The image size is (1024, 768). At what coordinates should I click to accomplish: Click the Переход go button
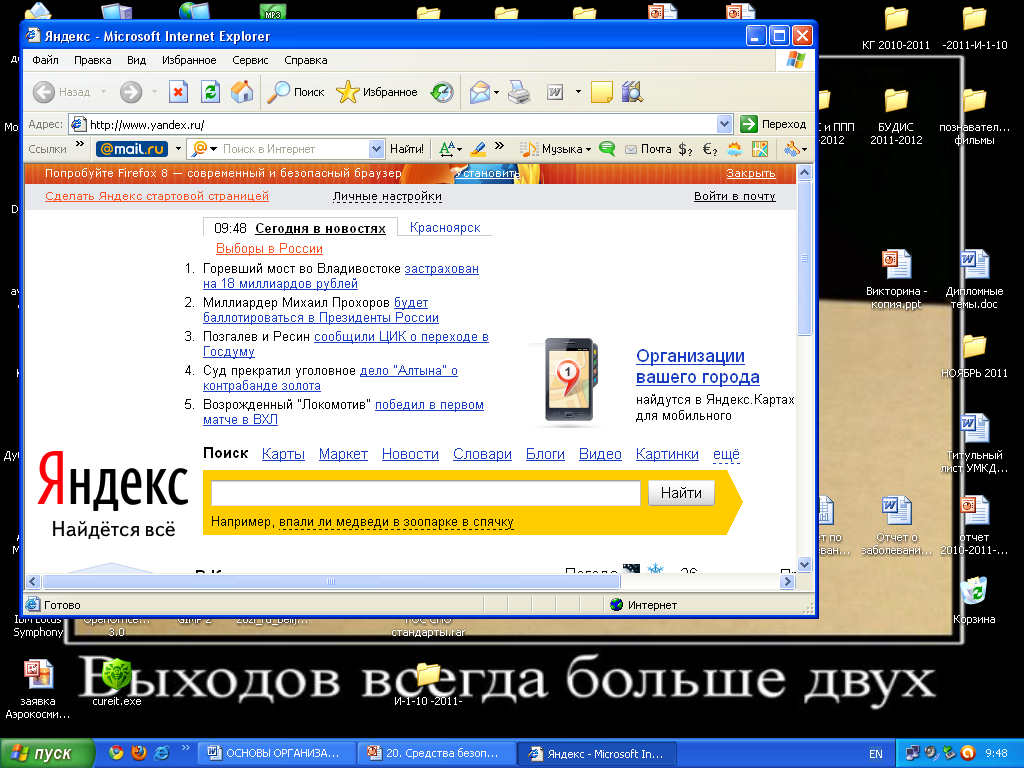click(x=774, y=124)
